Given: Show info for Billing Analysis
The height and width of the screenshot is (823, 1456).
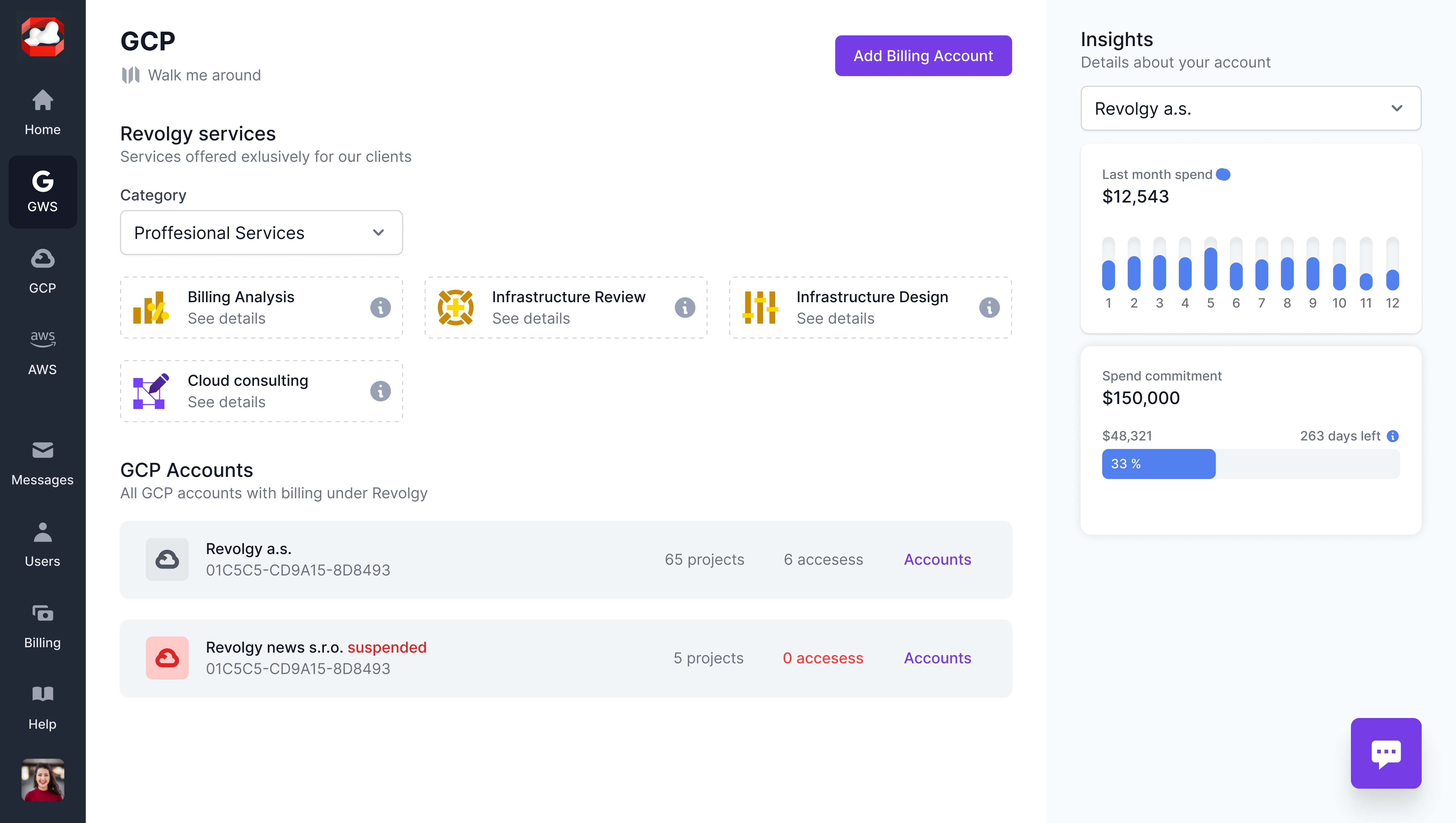Looking at the screenshot, I should pos(380,308).
